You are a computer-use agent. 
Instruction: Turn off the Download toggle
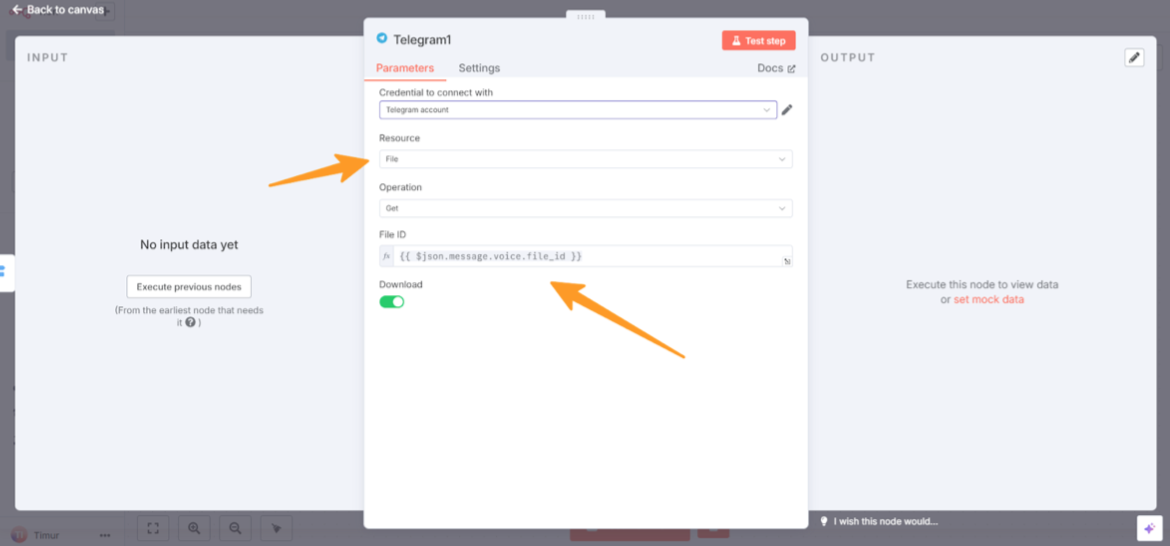click(392, 301)
